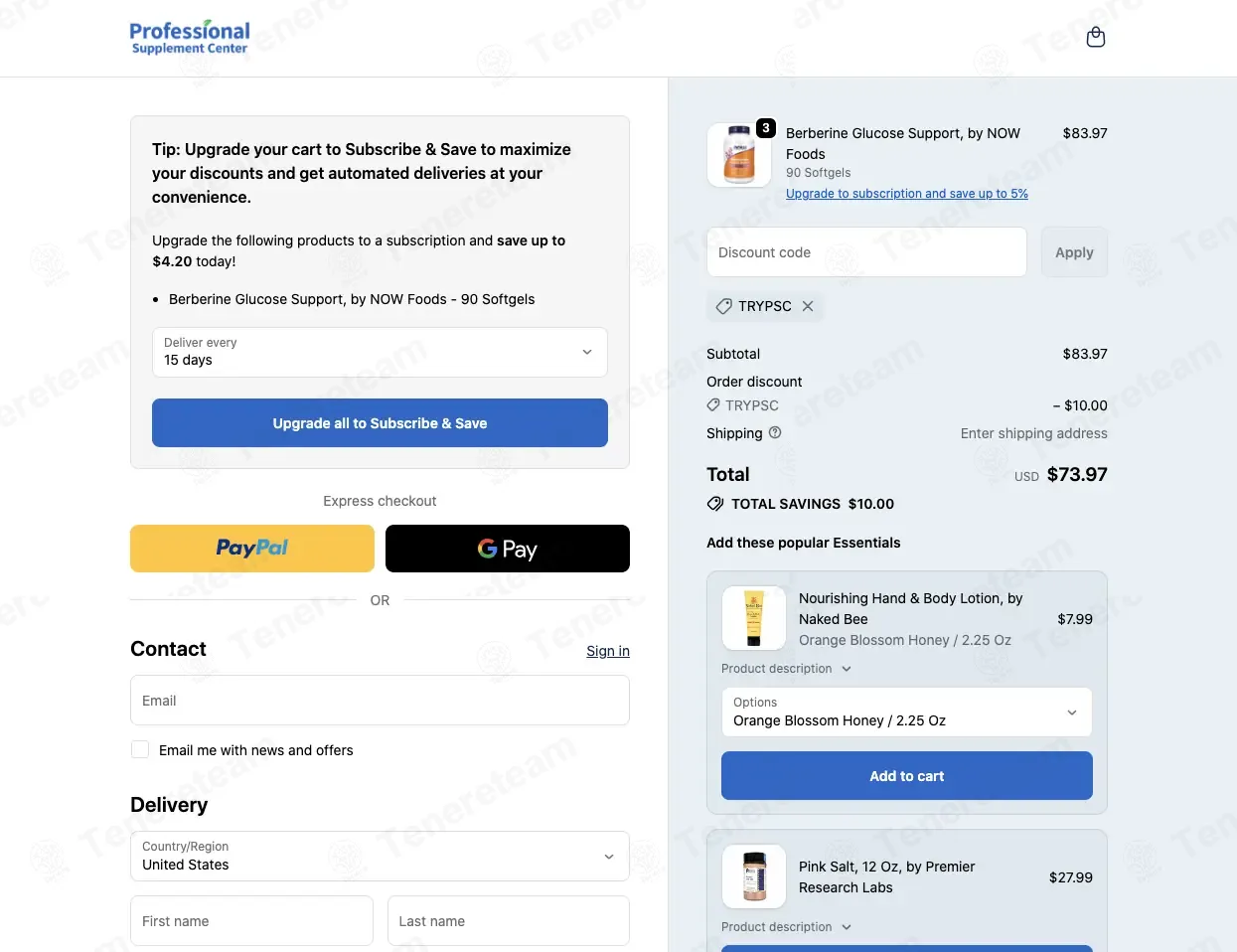Click the Pink Salt product thumbnail

754,876
